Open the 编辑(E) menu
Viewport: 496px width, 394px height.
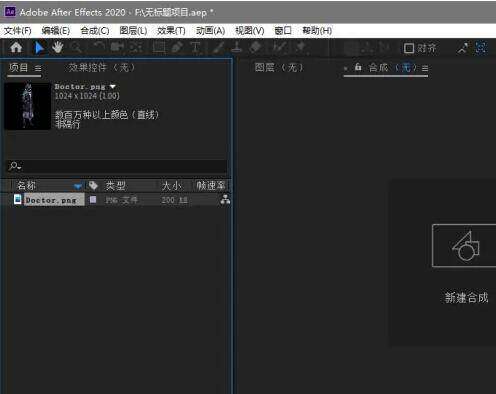(x=56, y=31)
